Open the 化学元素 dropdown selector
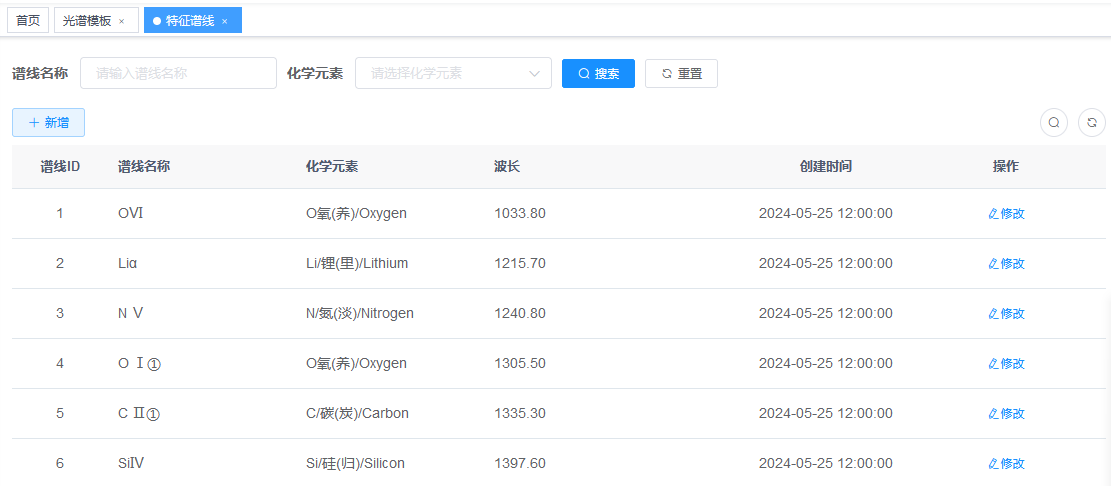1111x486 pixels. point(445,73)
